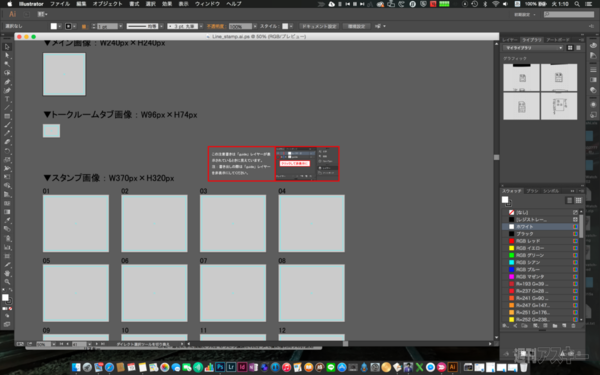Select the Selection tool
This screenshot has height=375, width=600.
(x=7, y=47)
